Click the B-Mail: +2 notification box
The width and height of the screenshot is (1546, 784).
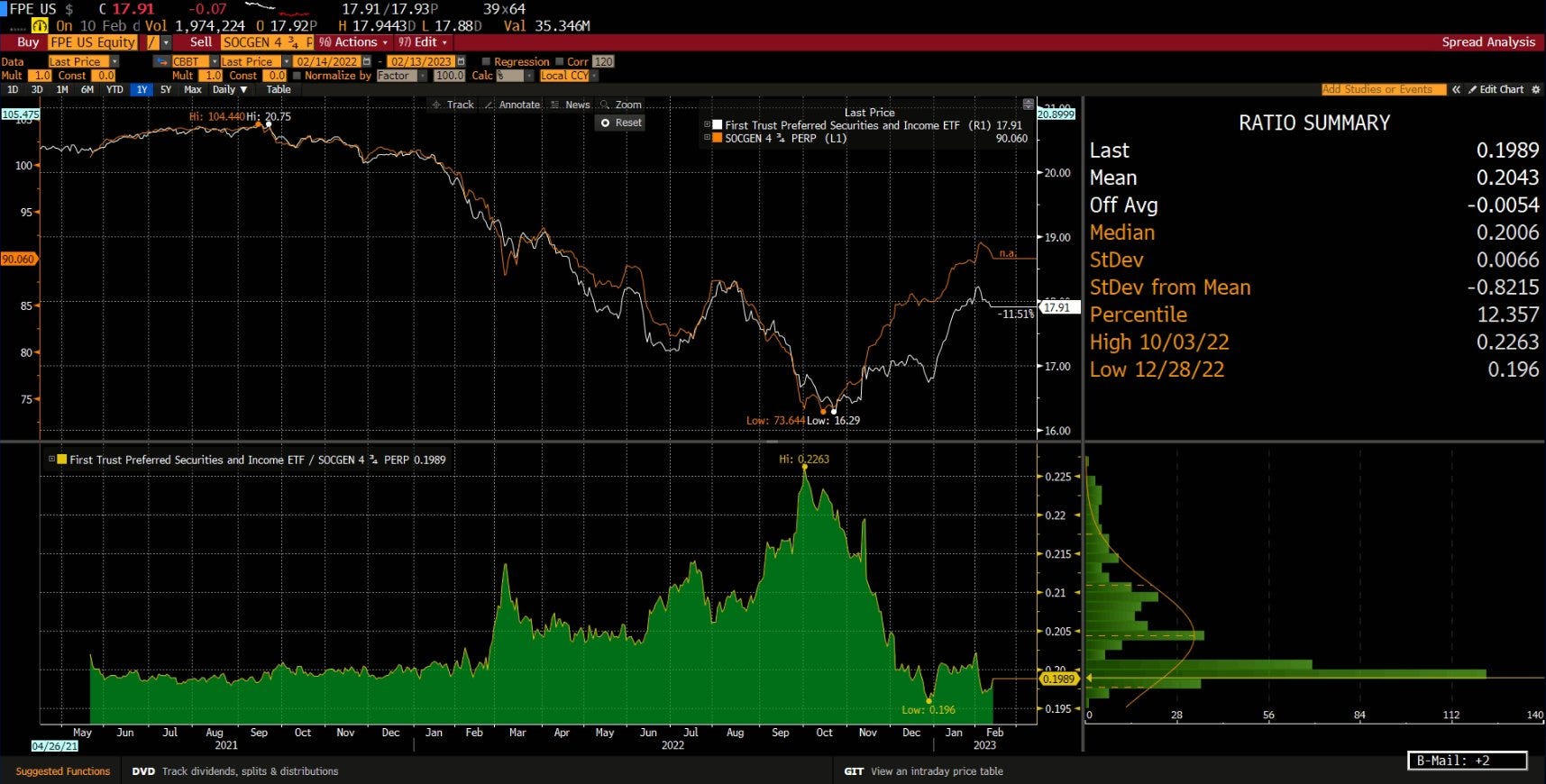tap(1467, 761)
